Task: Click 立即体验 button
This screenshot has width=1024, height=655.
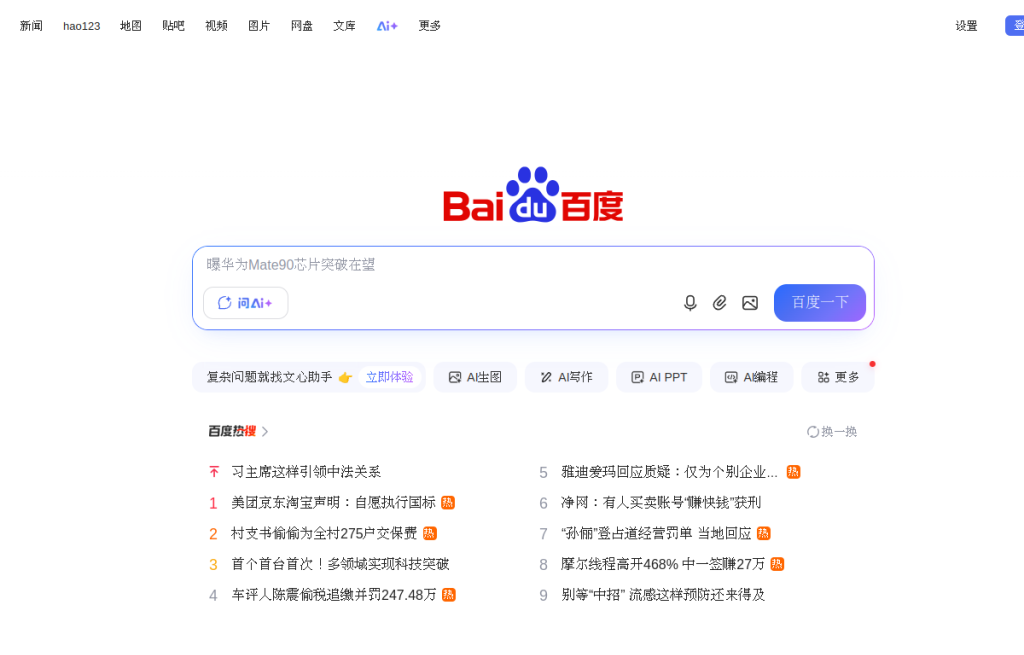Action: (389, 377)
